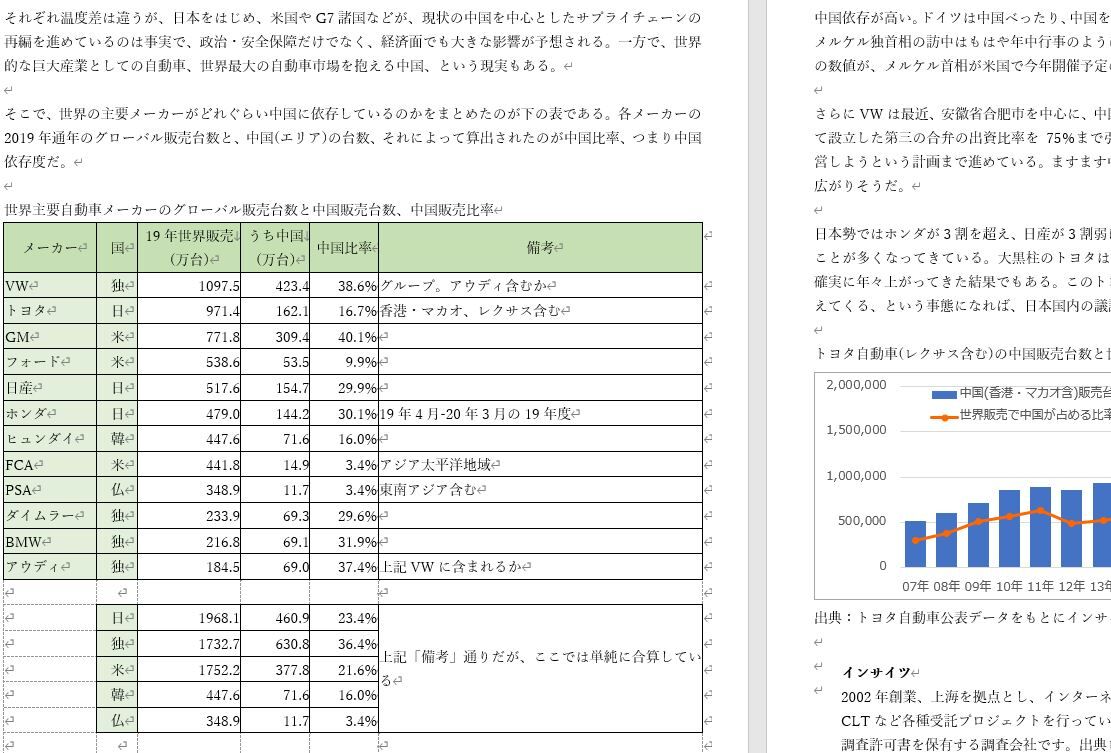Click the 30.1% ratio cell
Image resolution: width=1111 pixels, height=753 pixels.
(344, 413)
